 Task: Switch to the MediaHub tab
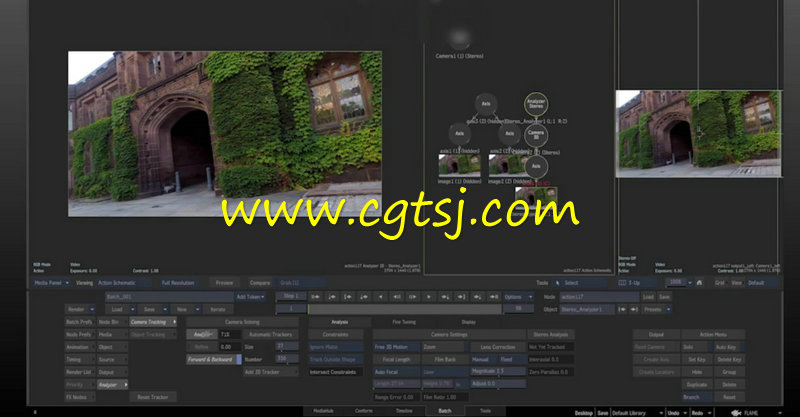point(323,411)
